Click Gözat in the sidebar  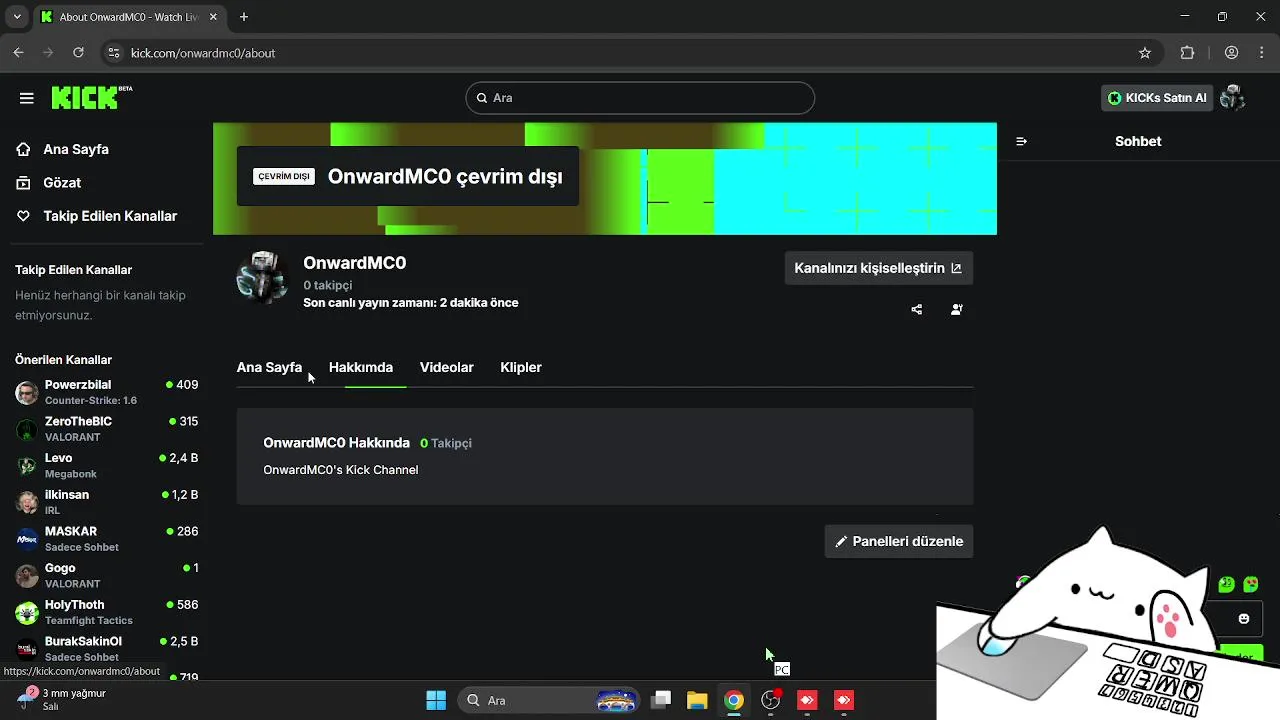coord(62,183)
